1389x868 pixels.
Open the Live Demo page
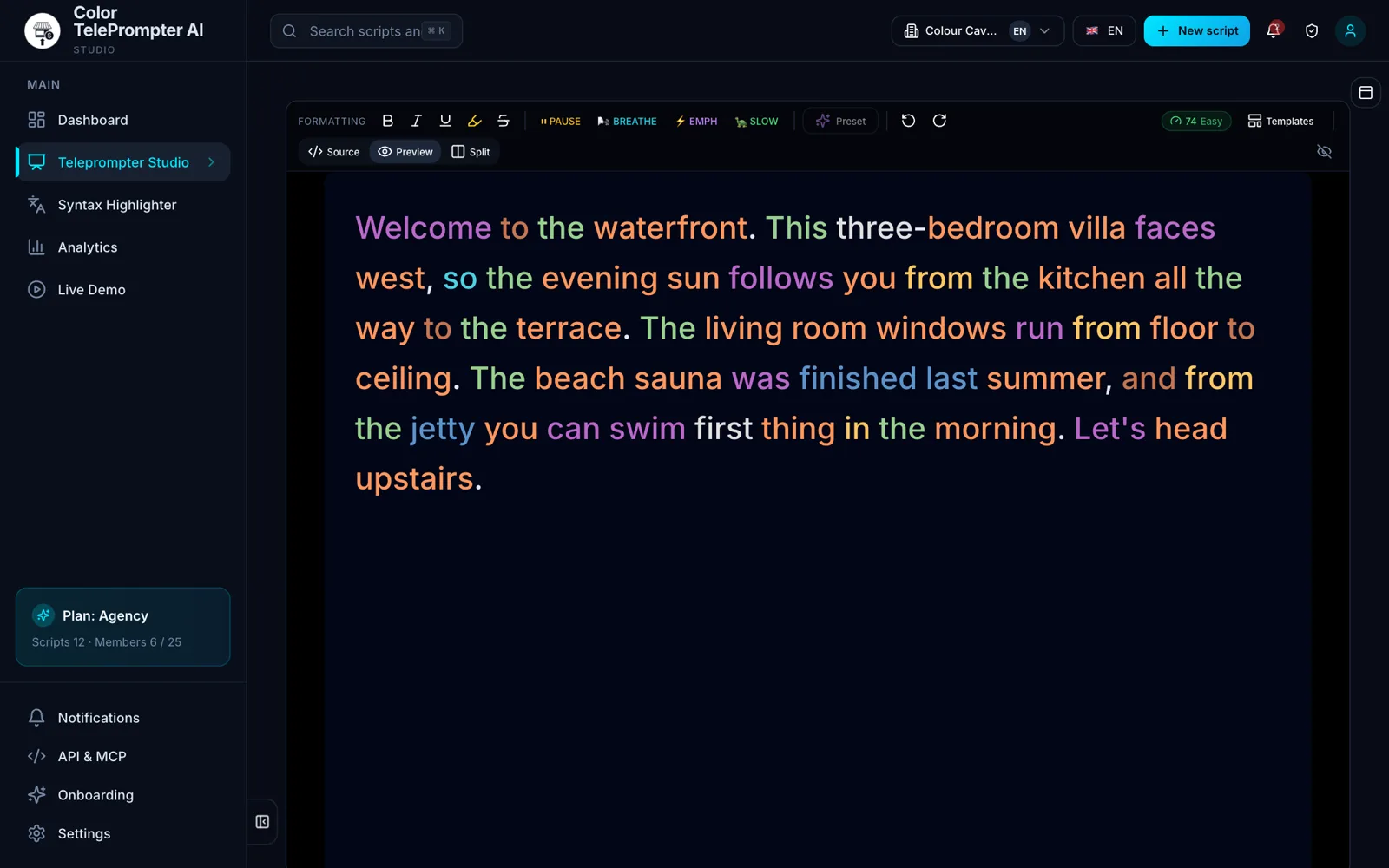pyautogui.click(x=123, y=290)
